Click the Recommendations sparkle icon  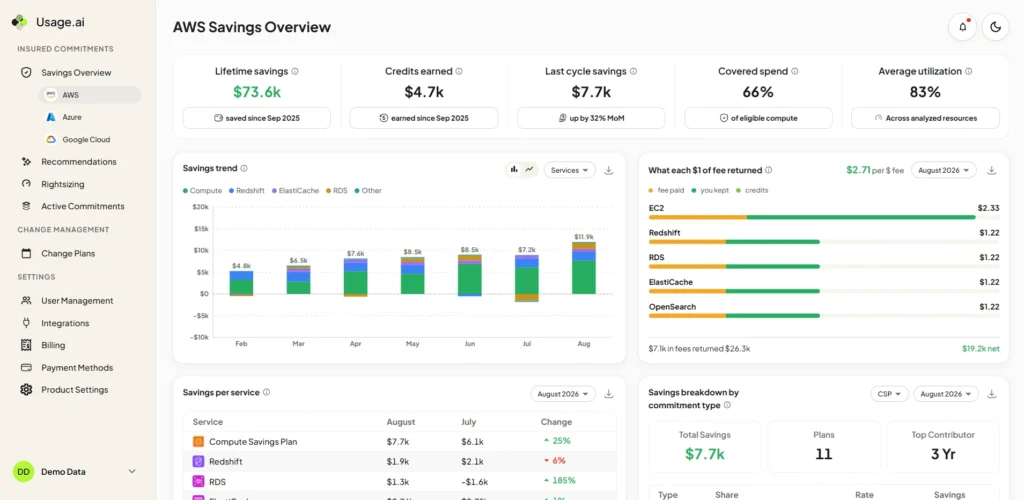(26, 161)
